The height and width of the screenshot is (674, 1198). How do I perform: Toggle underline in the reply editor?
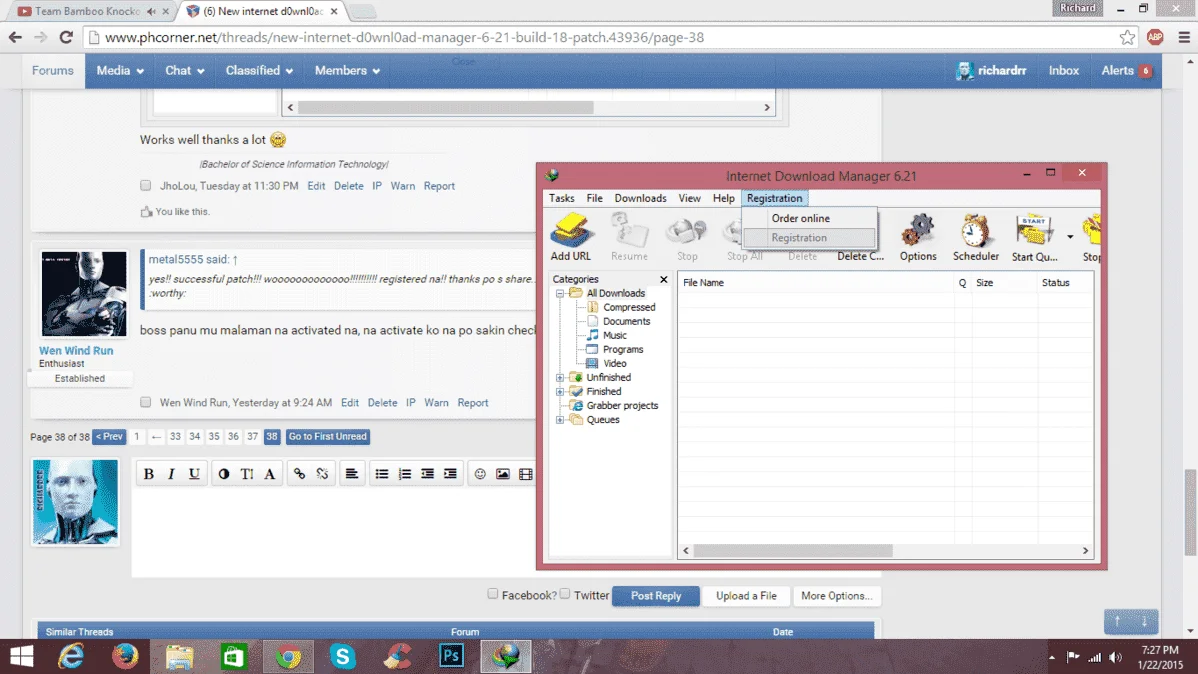pyautogui.click(x=194, y=474)
